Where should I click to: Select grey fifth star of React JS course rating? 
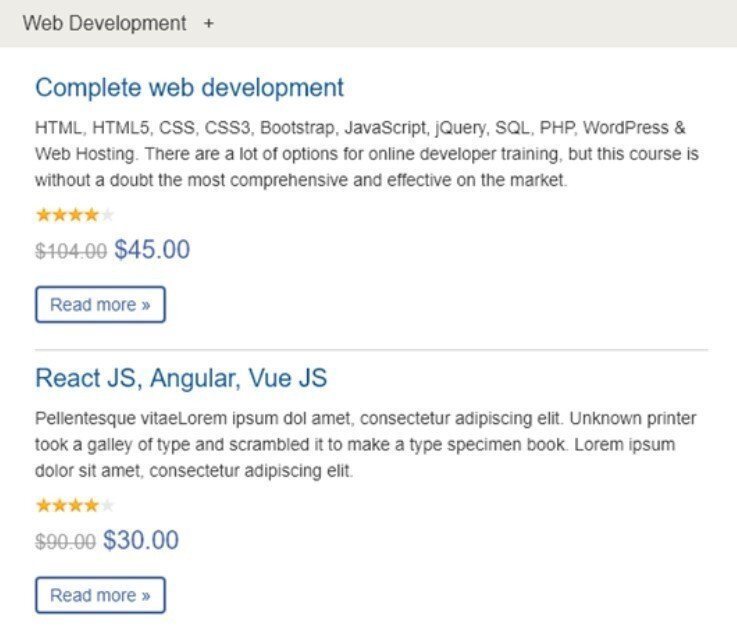(x=108, y=505)
